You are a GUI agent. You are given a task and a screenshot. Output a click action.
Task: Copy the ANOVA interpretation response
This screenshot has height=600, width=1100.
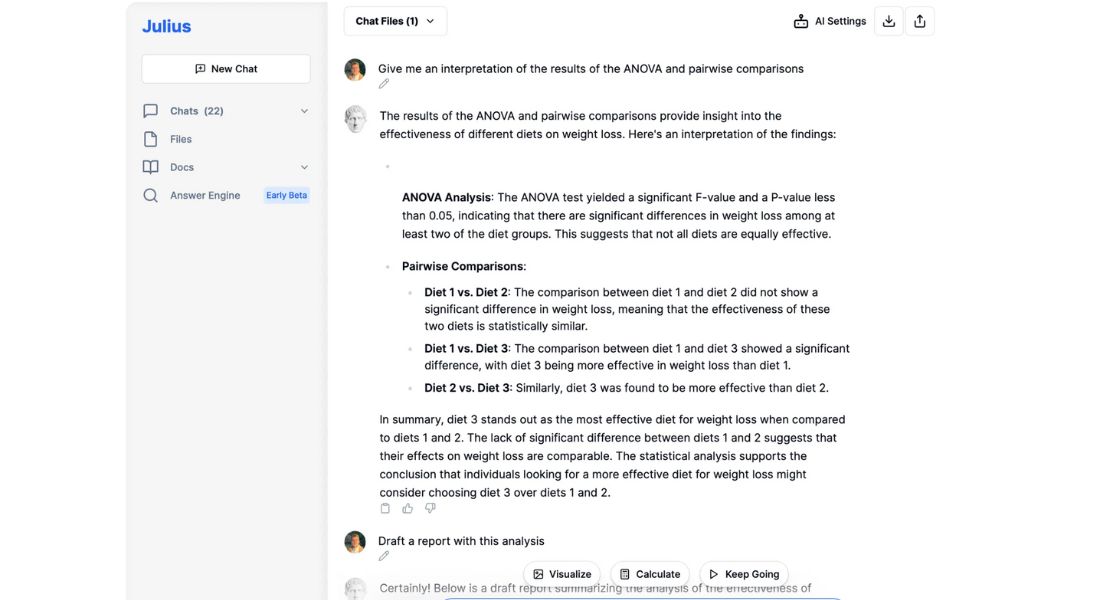(x=385, y=508)
